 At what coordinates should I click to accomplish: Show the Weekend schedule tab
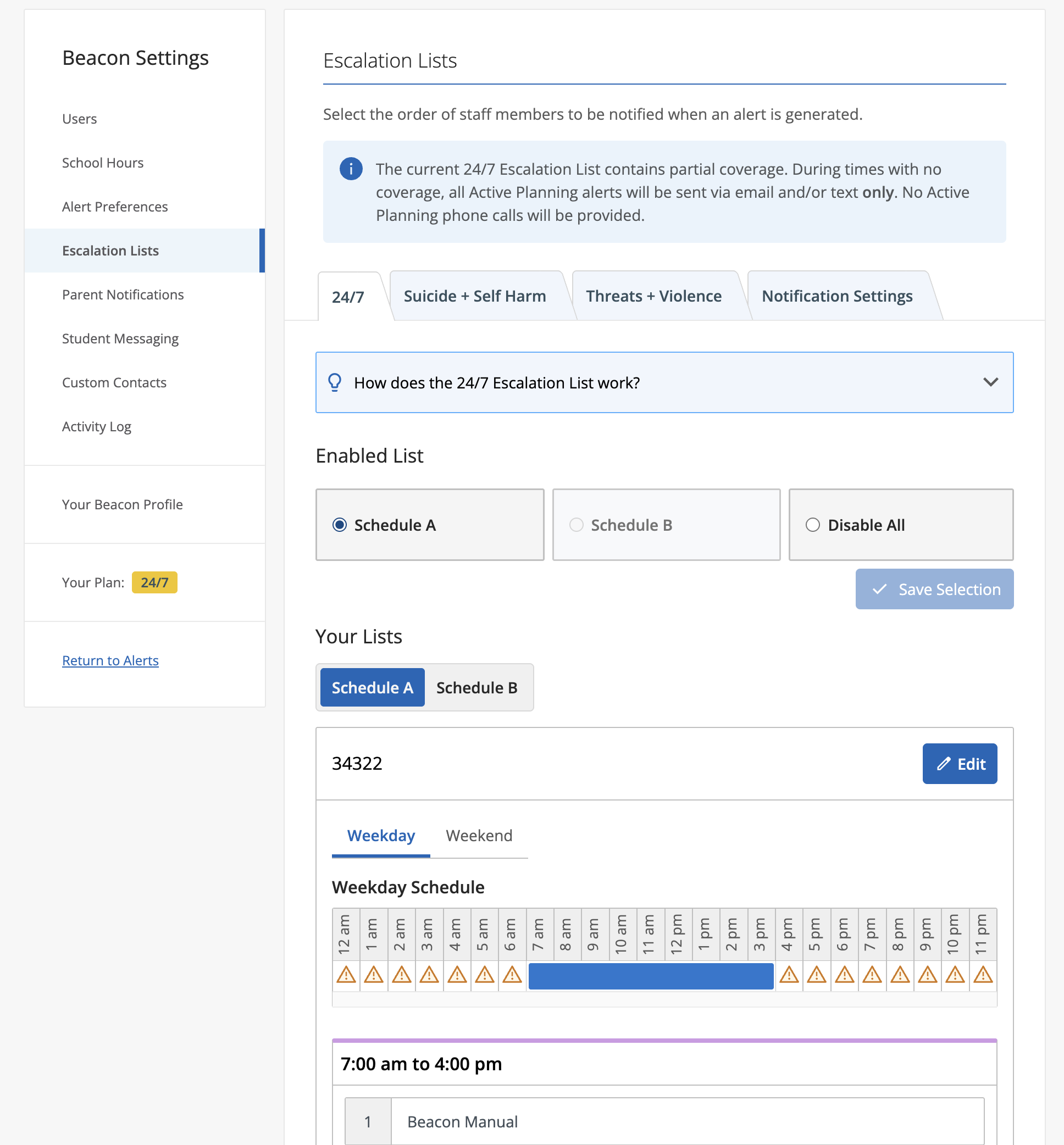click(x=479, y=835)
